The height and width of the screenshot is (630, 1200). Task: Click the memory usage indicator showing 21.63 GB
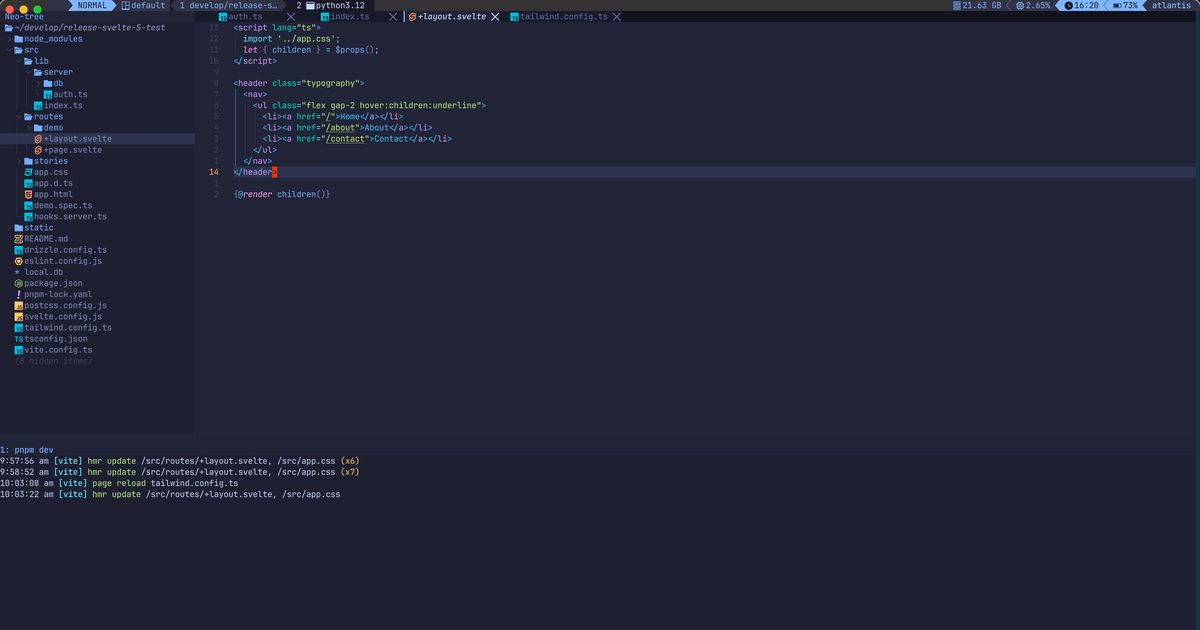point(978,5)
